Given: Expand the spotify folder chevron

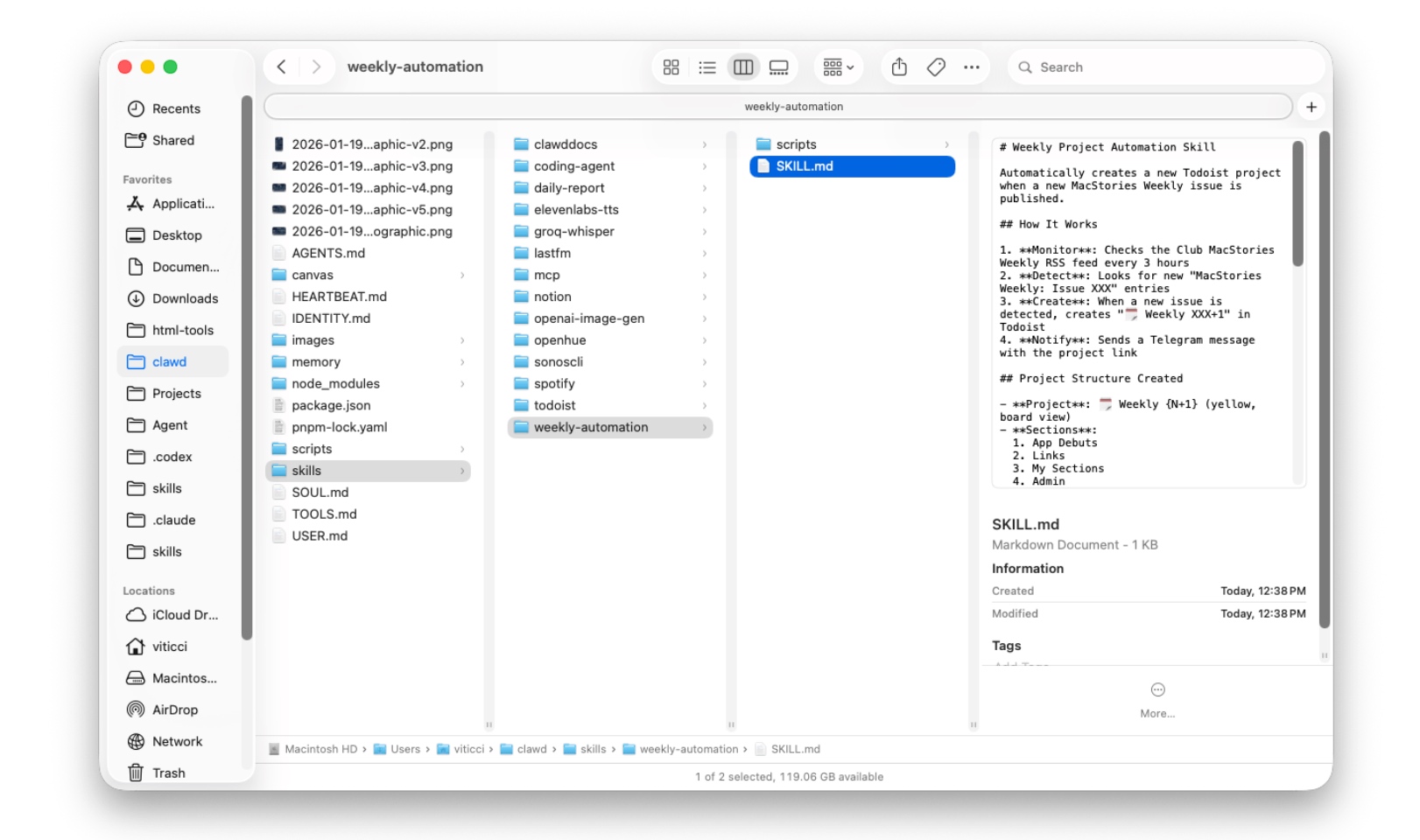Looking at the screenshot, I should 705,384.
